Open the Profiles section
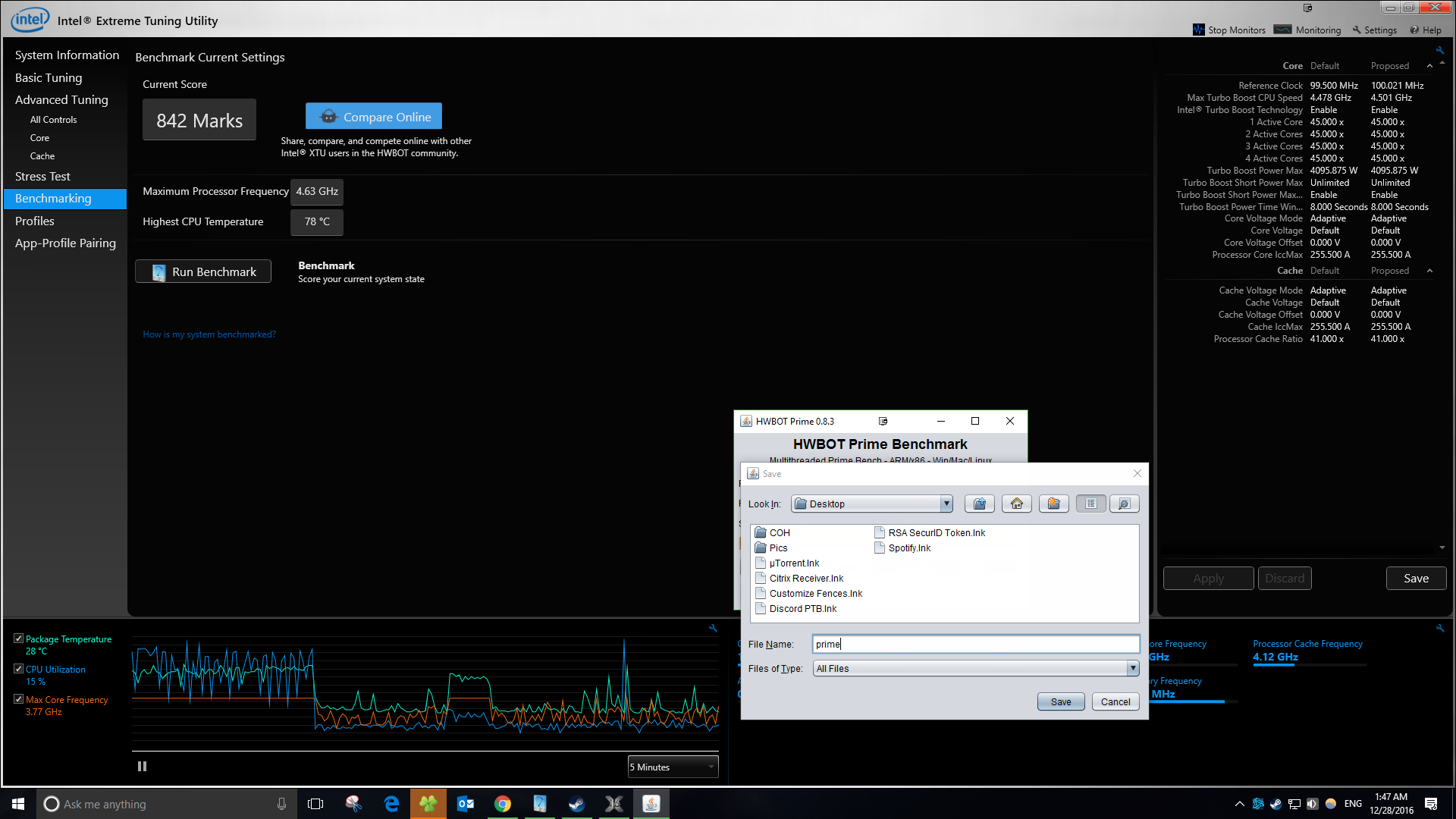 [x=35, y=221]
